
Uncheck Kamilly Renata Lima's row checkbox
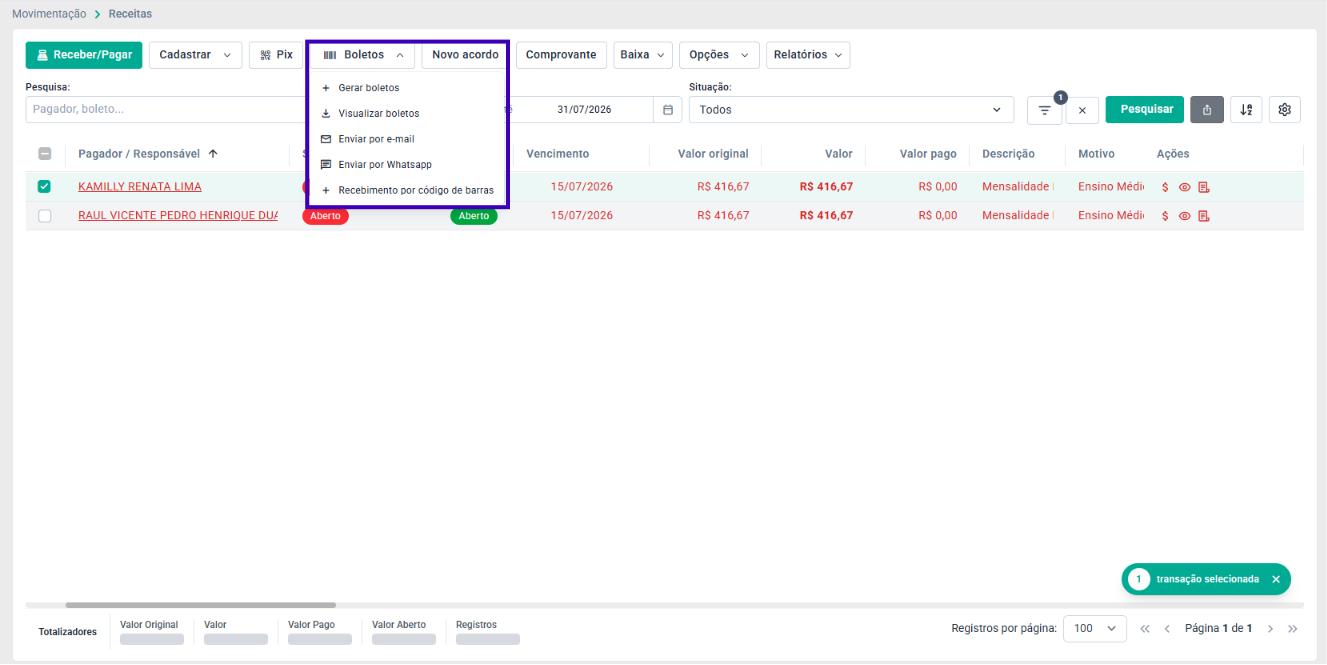(44, 186)
